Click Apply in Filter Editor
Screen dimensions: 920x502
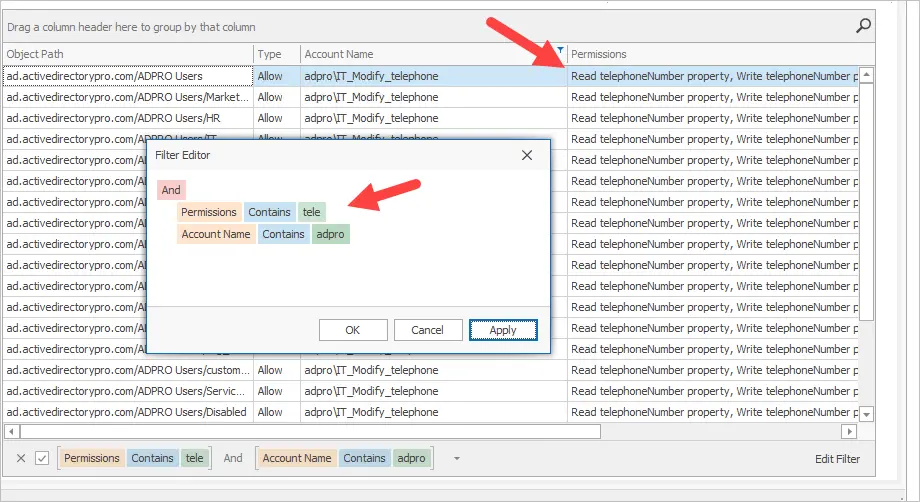click(x=503, y=330)
